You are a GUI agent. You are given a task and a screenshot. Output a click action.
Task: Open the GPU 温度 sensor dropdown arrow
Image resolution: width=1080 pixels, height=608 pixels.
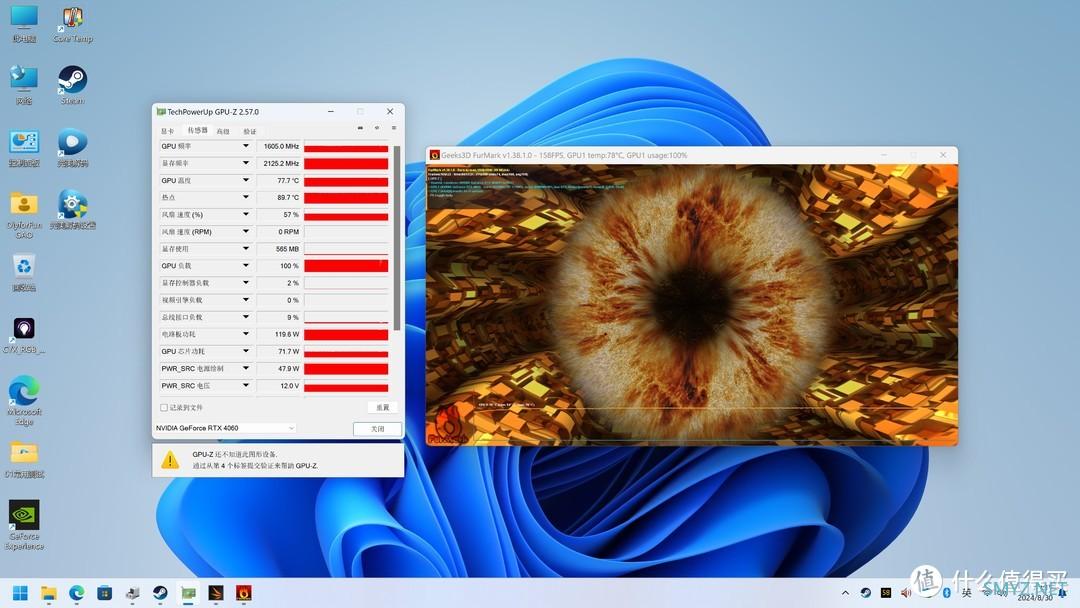[x=245, y=180]
